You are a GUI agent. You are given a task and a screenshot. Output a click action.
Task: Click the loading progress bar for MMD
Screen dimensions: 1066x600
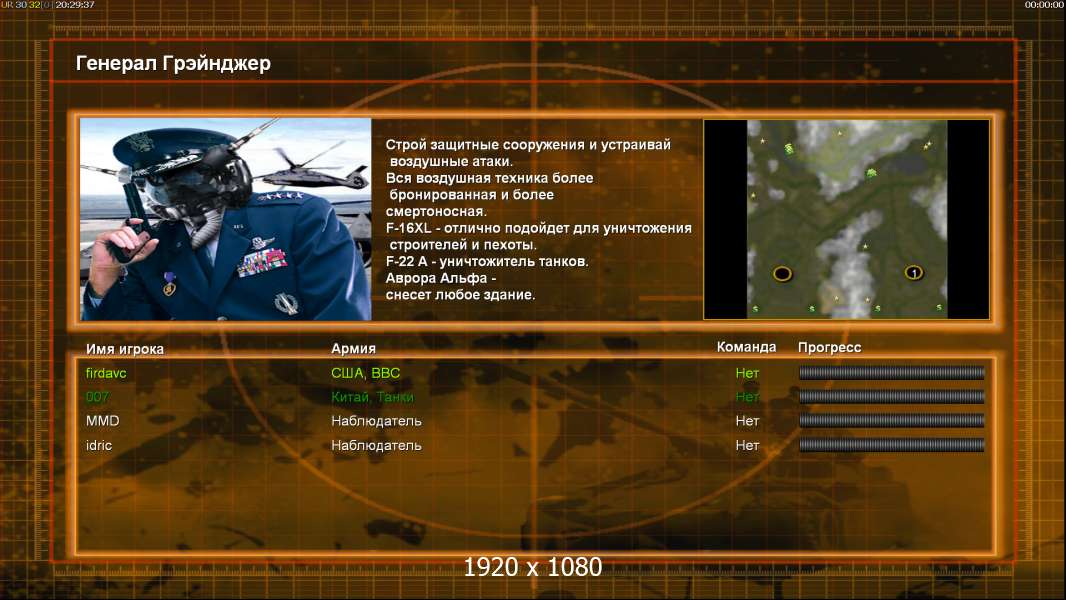(x=891, y=421)
